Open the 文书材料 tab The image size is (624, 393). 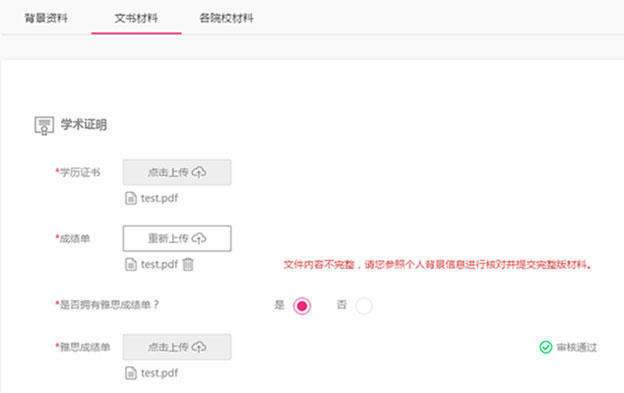(x=136, y=18)
